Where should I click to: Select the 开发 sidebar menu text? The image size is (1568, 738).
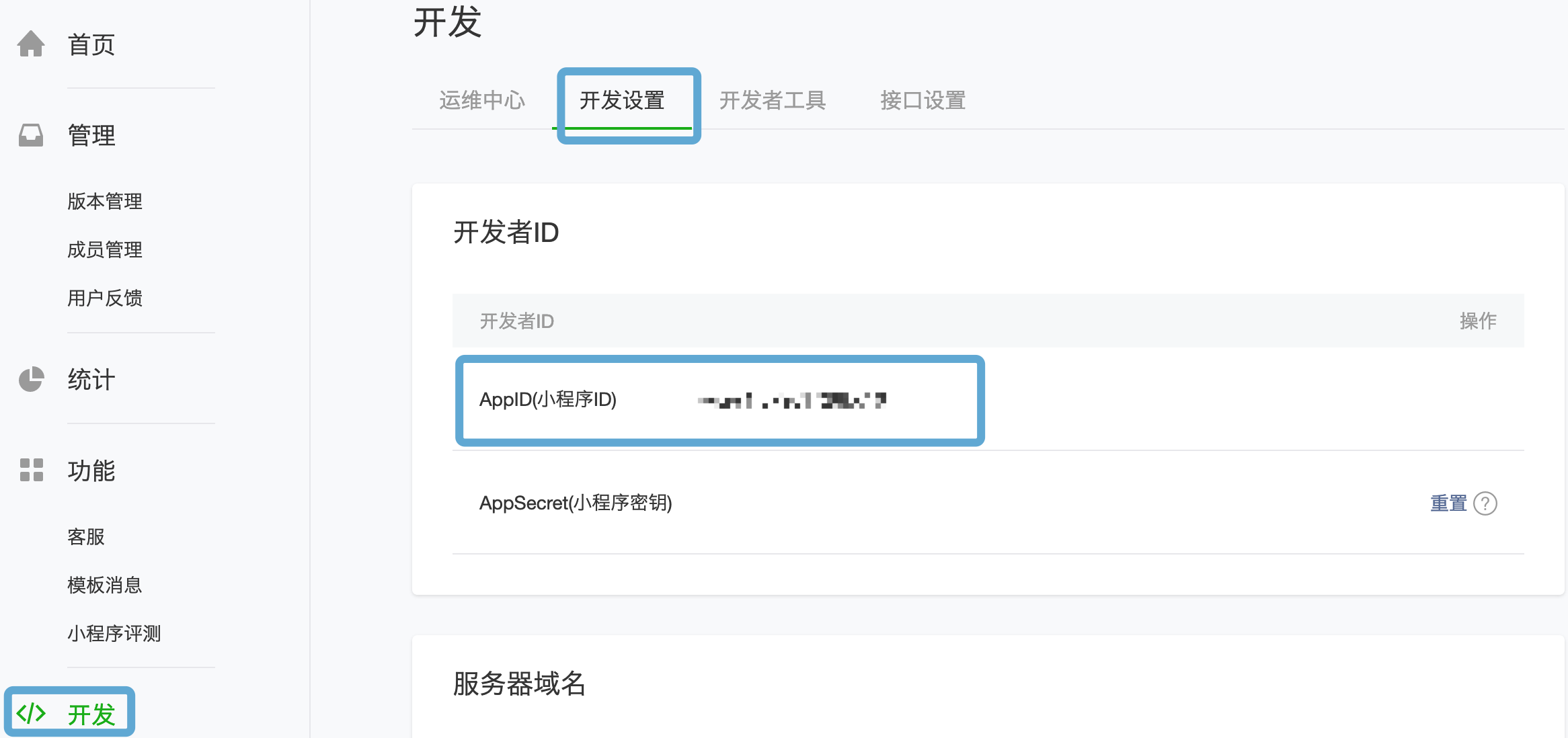pos(91,714)
